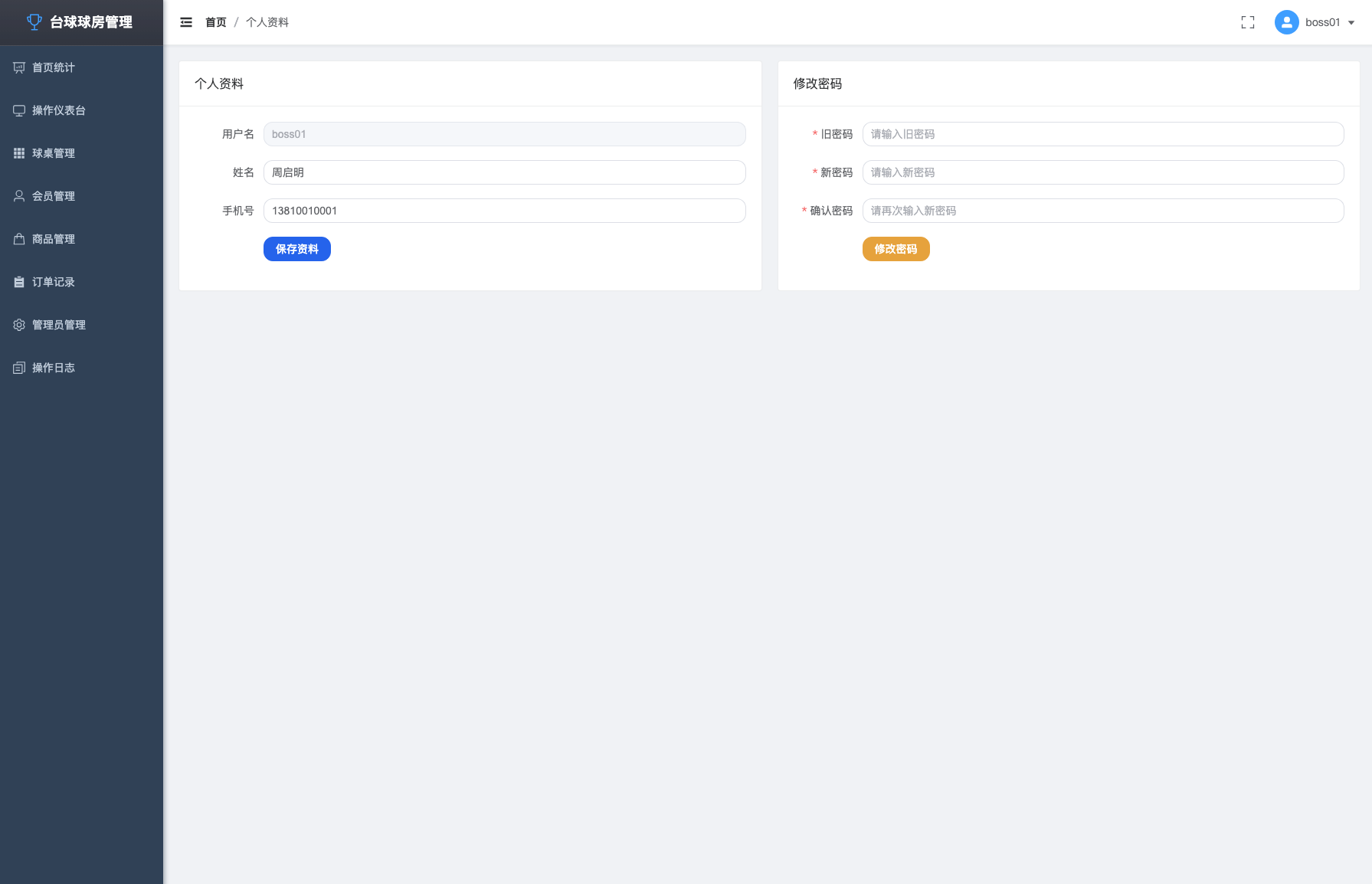The image size is (1372, 884).
Task: Click the 操作仪表台 monitor icon
Action: [x=19, y=110]
